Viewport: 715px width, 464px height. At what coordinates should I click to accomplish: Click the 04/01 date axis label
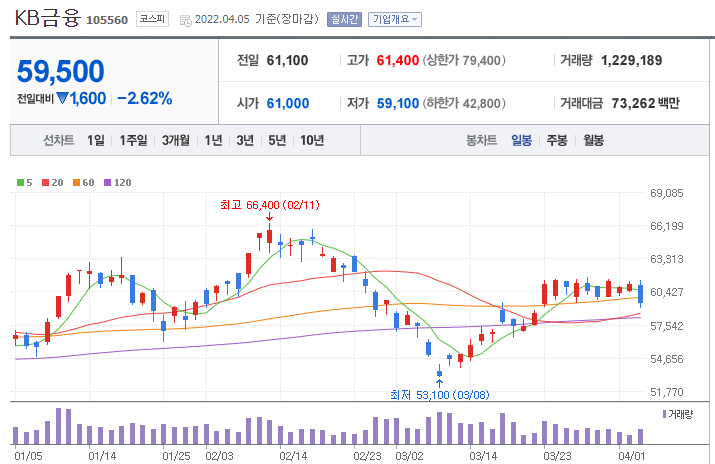tap(632, 456)
